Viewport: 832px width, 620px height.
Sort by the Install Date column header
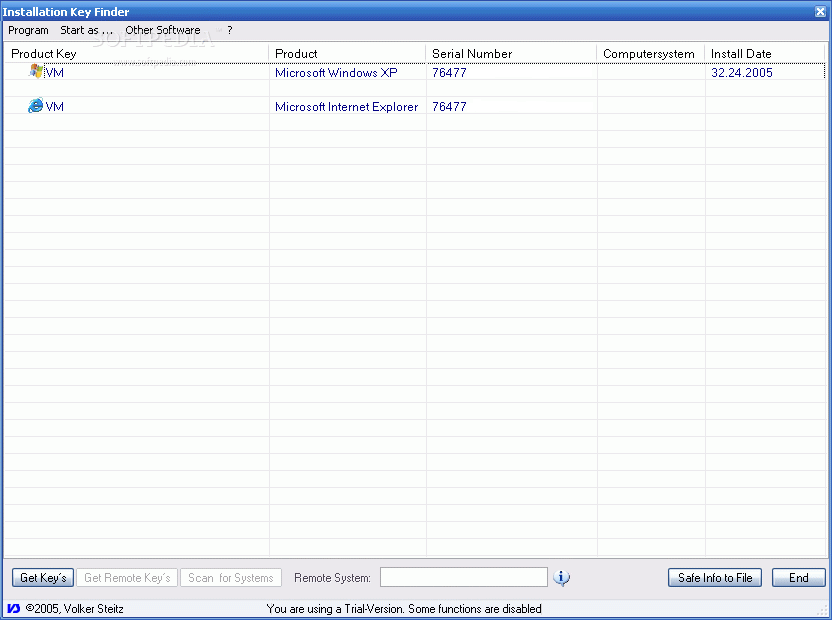(x=765, y=54)
